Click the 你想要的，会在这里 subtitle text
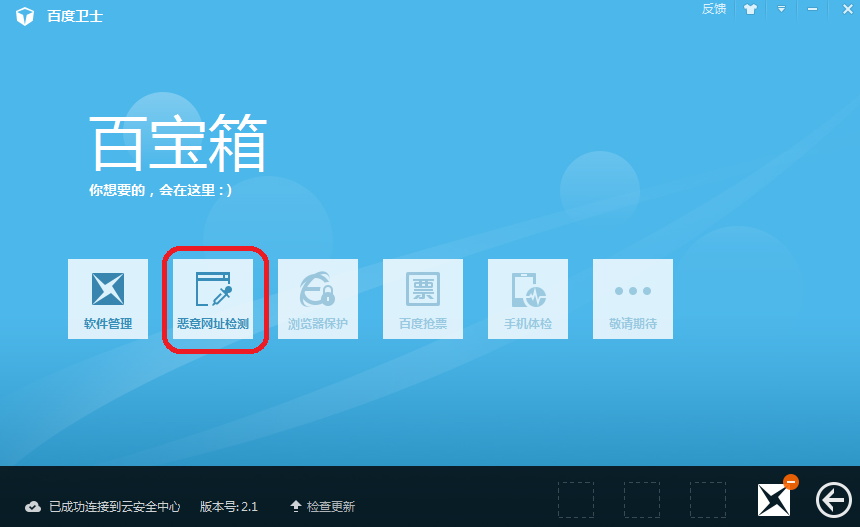Image resolution: width=860 pixels, height=527 pixels. pos(161,190)
